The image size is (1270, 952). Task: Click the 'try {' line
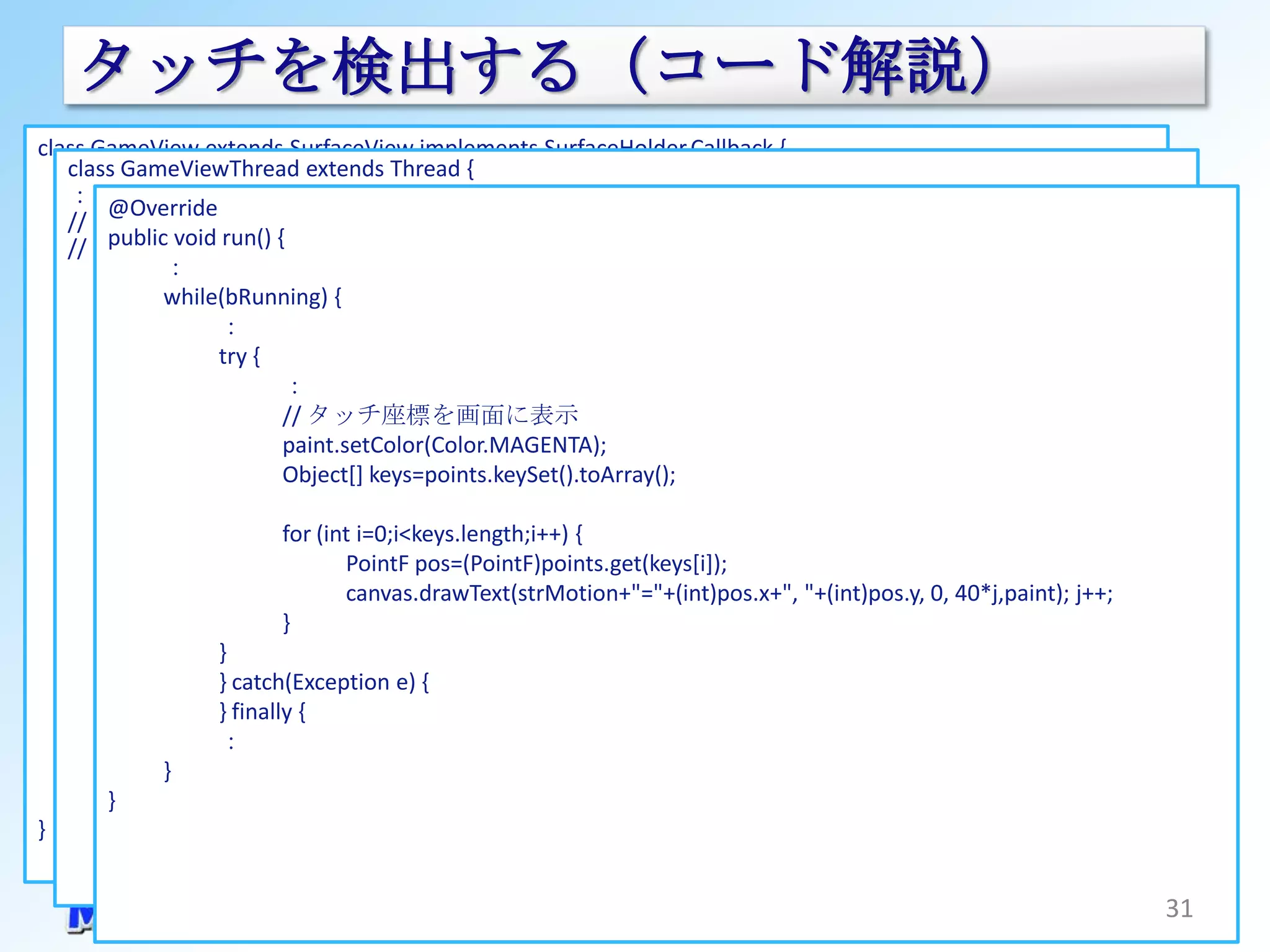click(x=239, y=356)
